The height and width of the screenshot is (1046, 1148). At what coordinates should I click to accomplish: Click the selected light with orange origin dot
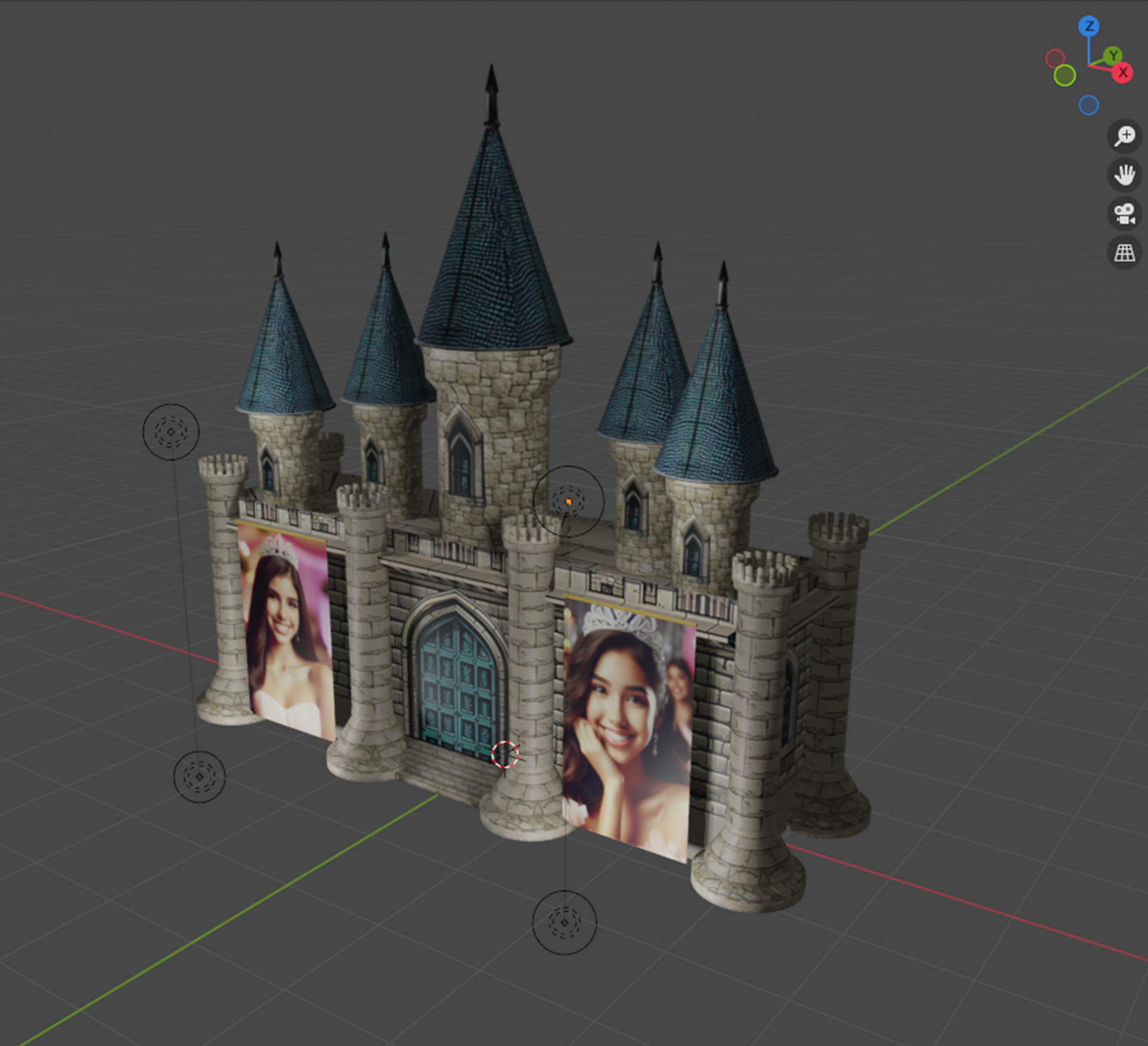[x=568, y=501]
